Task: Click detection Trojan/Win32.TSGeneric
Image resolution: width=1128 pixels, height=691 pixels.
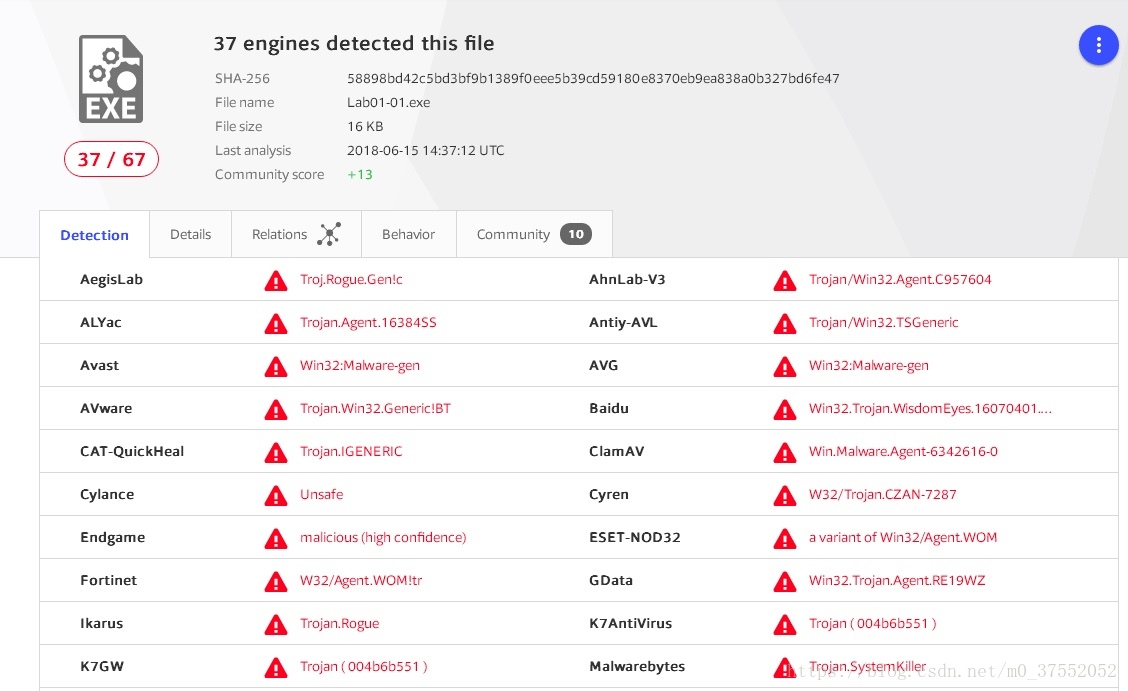Action: coord(883,322)
